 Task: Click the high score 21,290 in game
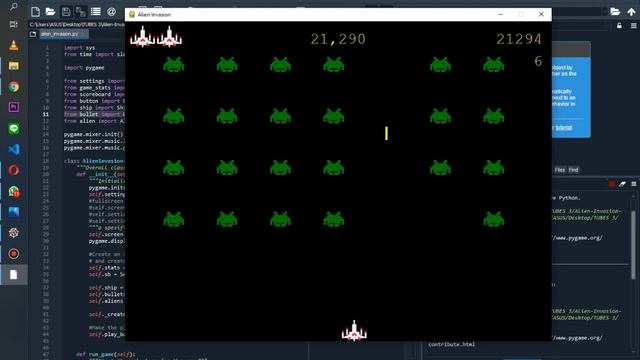[x=338, y=39]
